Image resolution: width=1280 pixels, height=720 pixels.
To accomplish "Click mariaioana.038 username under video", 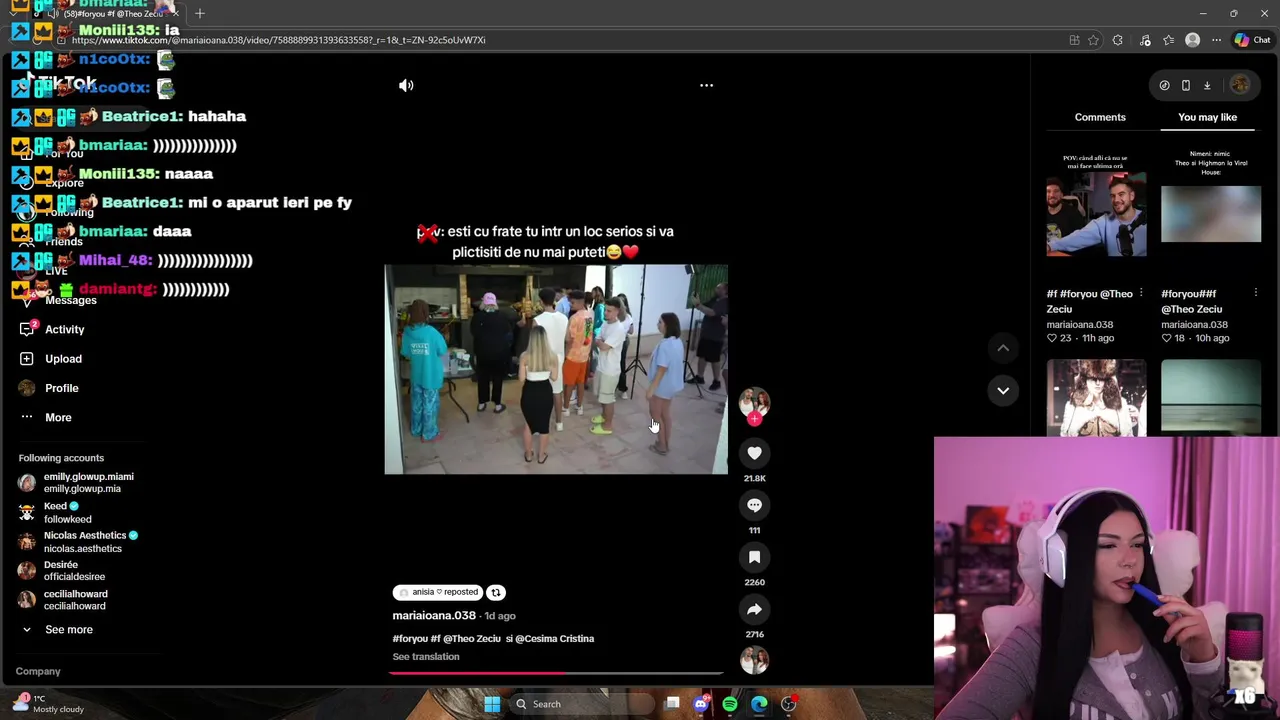I will 434,615.
